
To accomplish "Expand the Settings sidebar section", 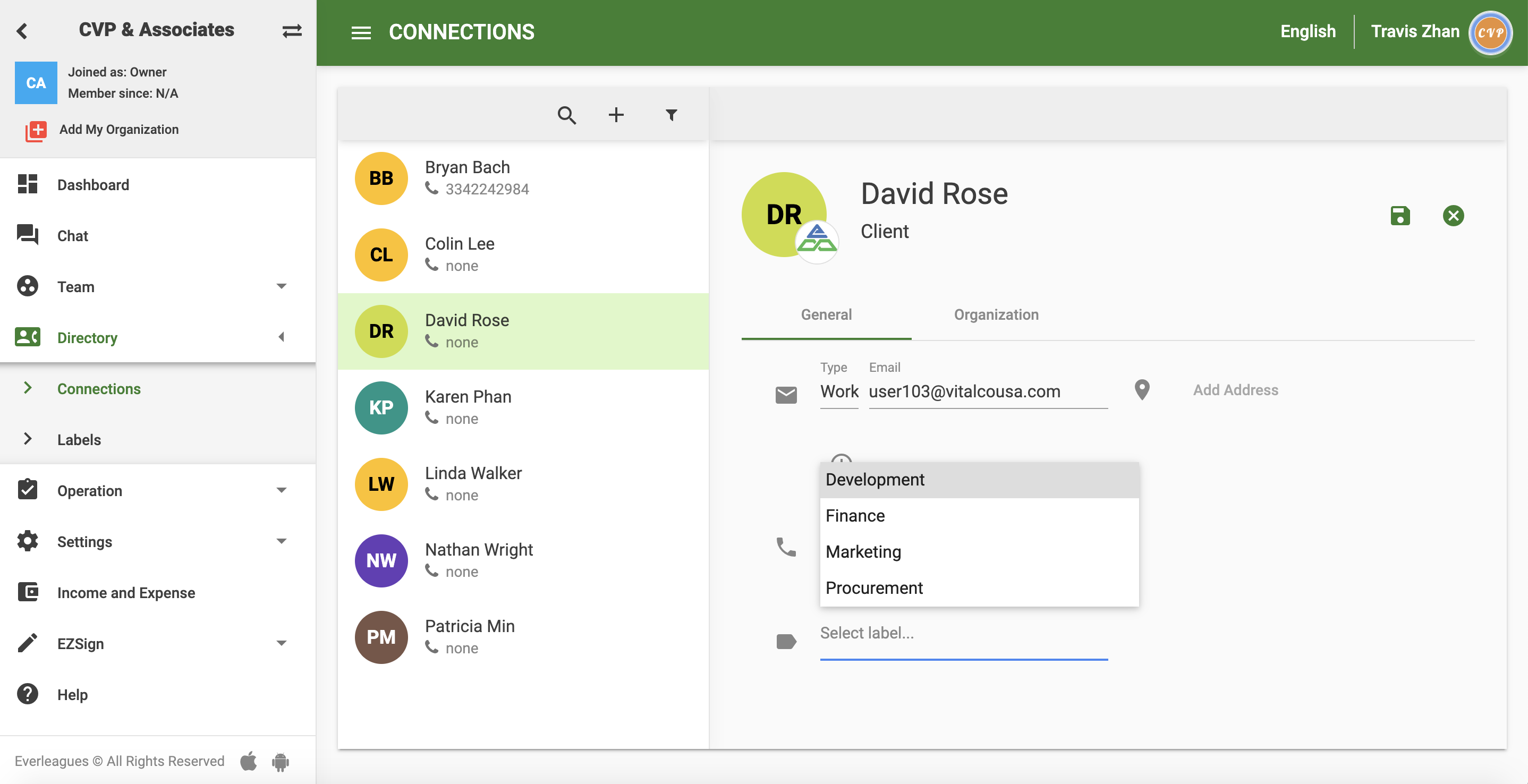I will coord(281,541).
